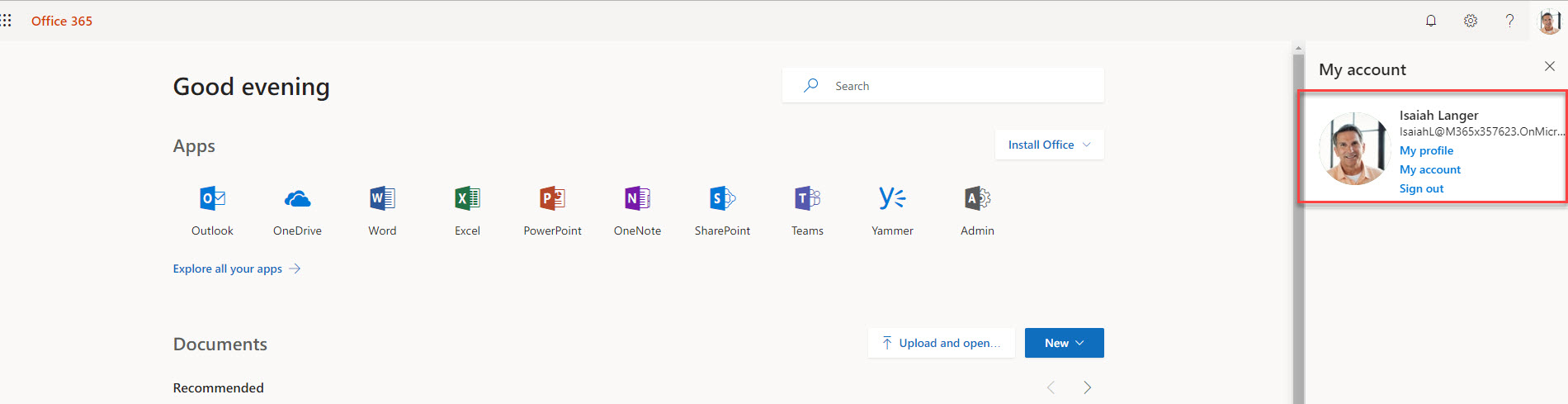
Task: Expand the New document dropdown
Action: click(x=1065, y=343)
